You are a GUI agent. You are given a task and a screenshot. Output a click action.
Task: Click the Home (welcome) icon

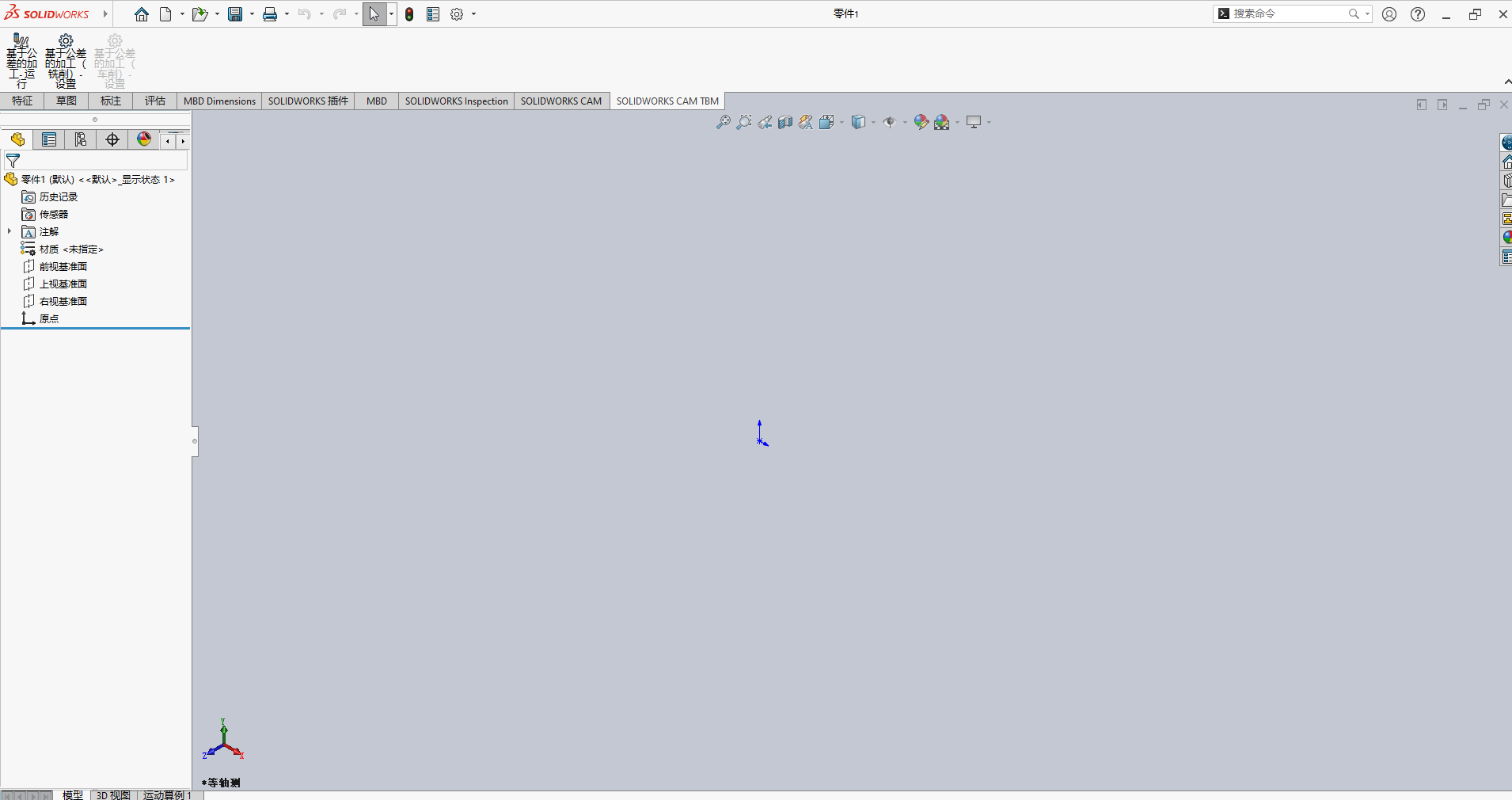click(141, 14)
